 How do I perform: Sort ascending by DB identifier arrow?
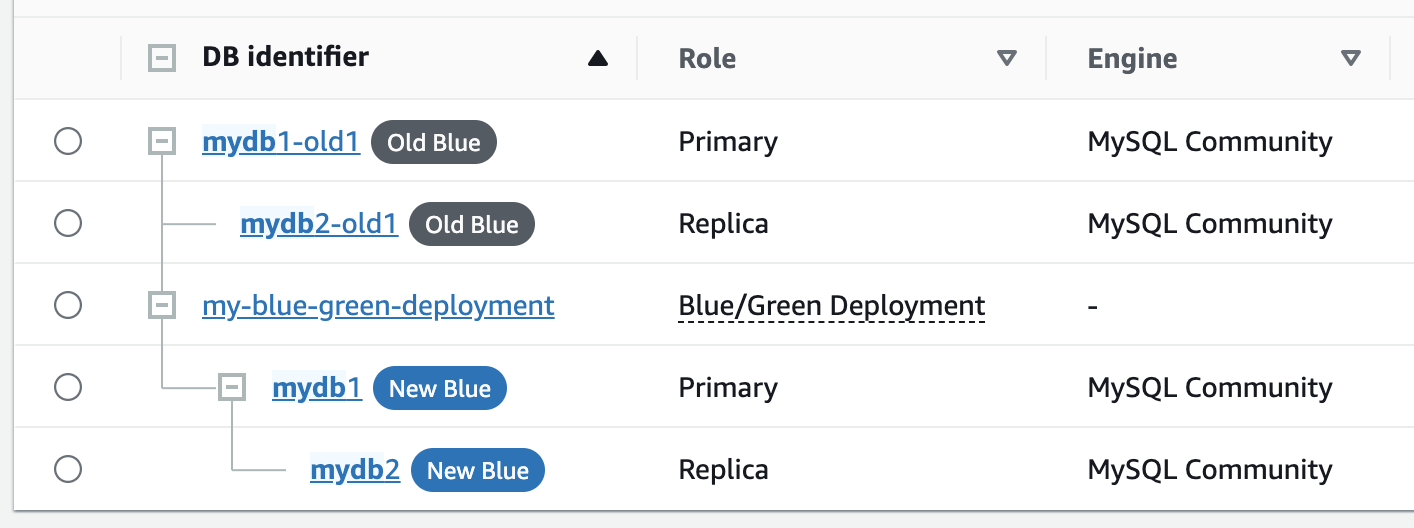coord(598,59)
